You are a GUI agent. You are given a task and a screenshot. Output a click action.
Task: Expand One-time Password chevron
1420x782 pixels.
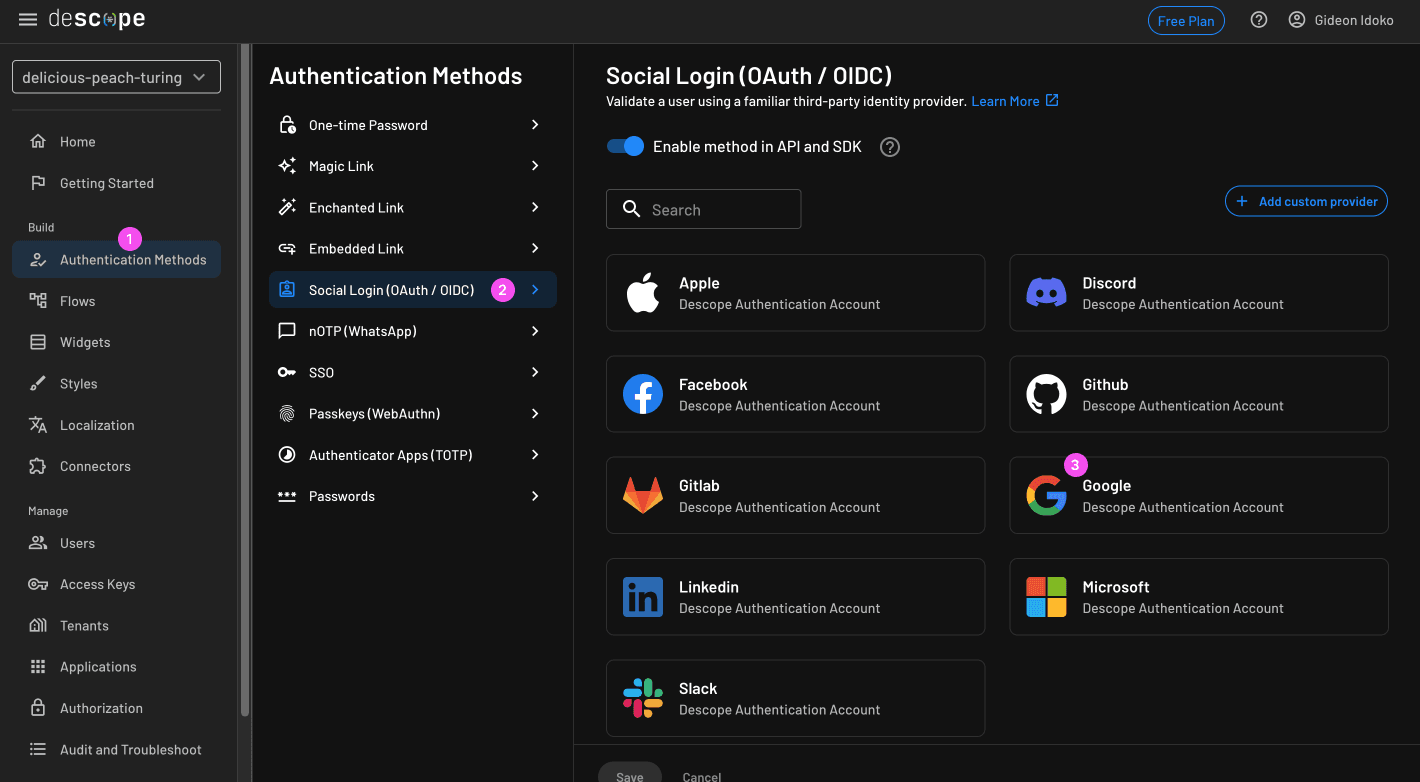tap(535, 125)
